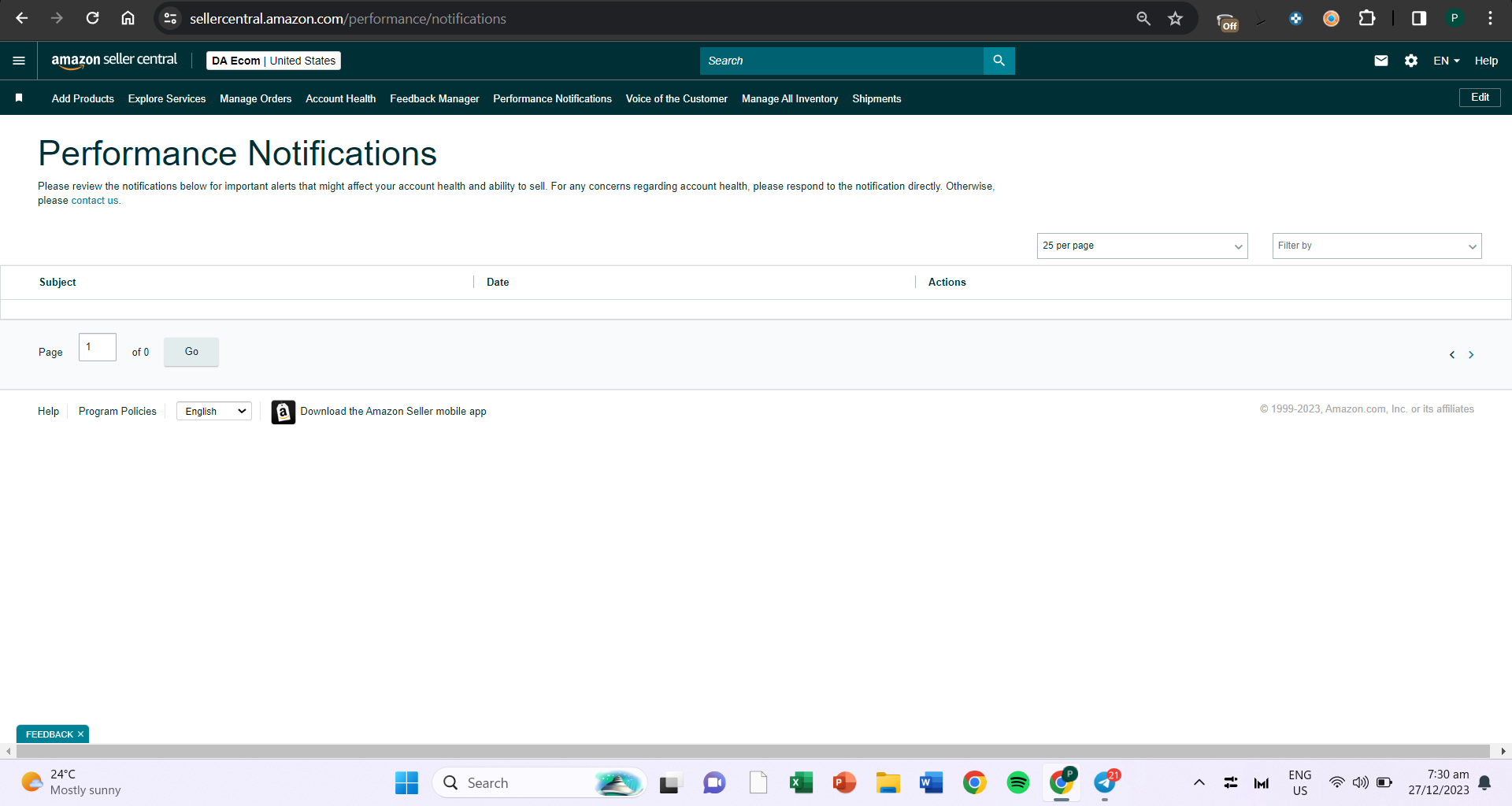
Task: Open File Explorer from the taskbar
Action: [x=888, y=783]
